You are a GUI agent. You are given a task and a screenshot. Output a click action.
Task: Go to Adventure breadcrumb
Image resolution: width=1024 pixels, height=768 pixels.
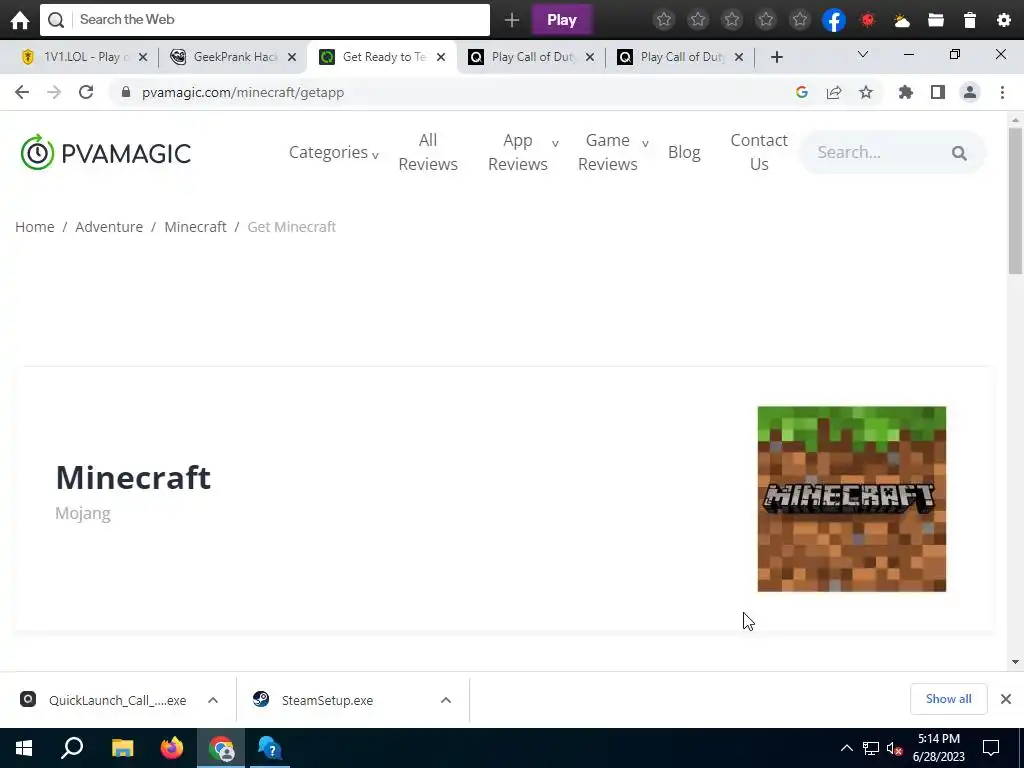109,227
